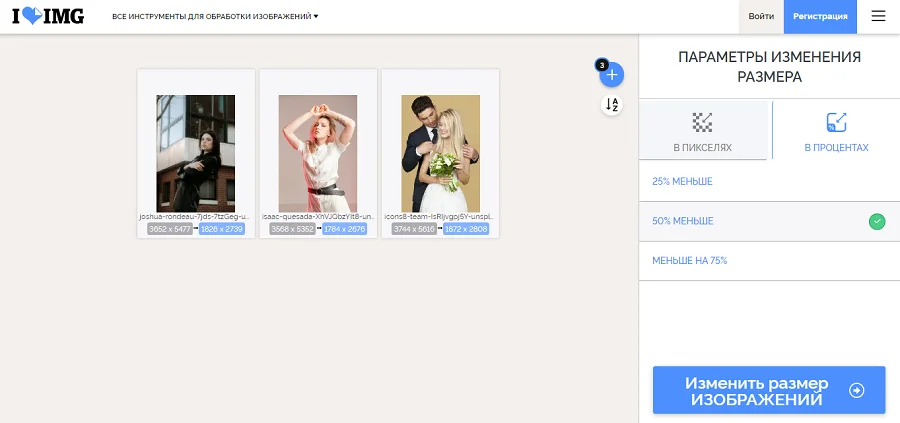Select the icons8-team wedding couple thumbnail
The height and width of the screenshot is (423, 900).
(440, 153)
